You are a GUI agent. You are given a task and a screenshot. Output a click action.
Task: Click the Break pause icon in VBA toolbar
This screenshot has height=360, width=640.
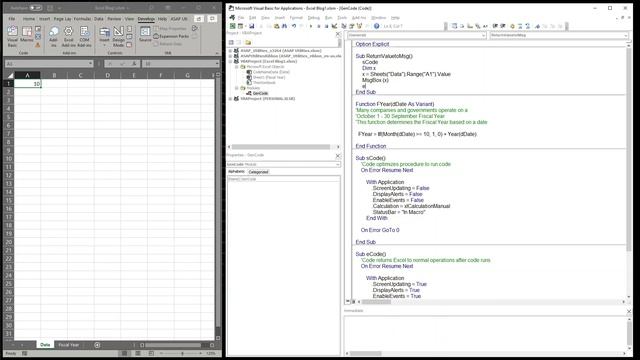(318, 26)
